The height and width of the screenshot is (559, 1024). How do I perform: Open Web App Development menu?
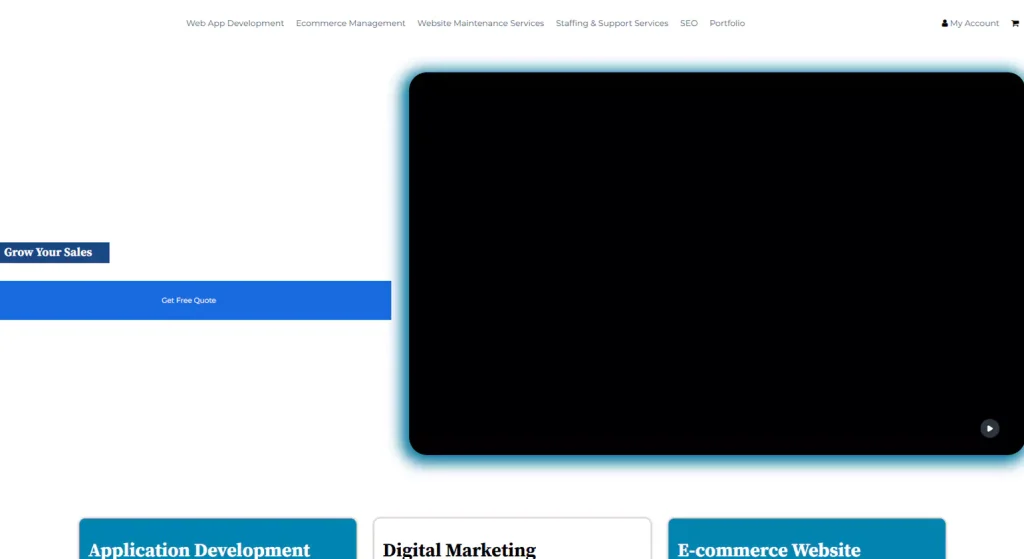coord(235,23)
